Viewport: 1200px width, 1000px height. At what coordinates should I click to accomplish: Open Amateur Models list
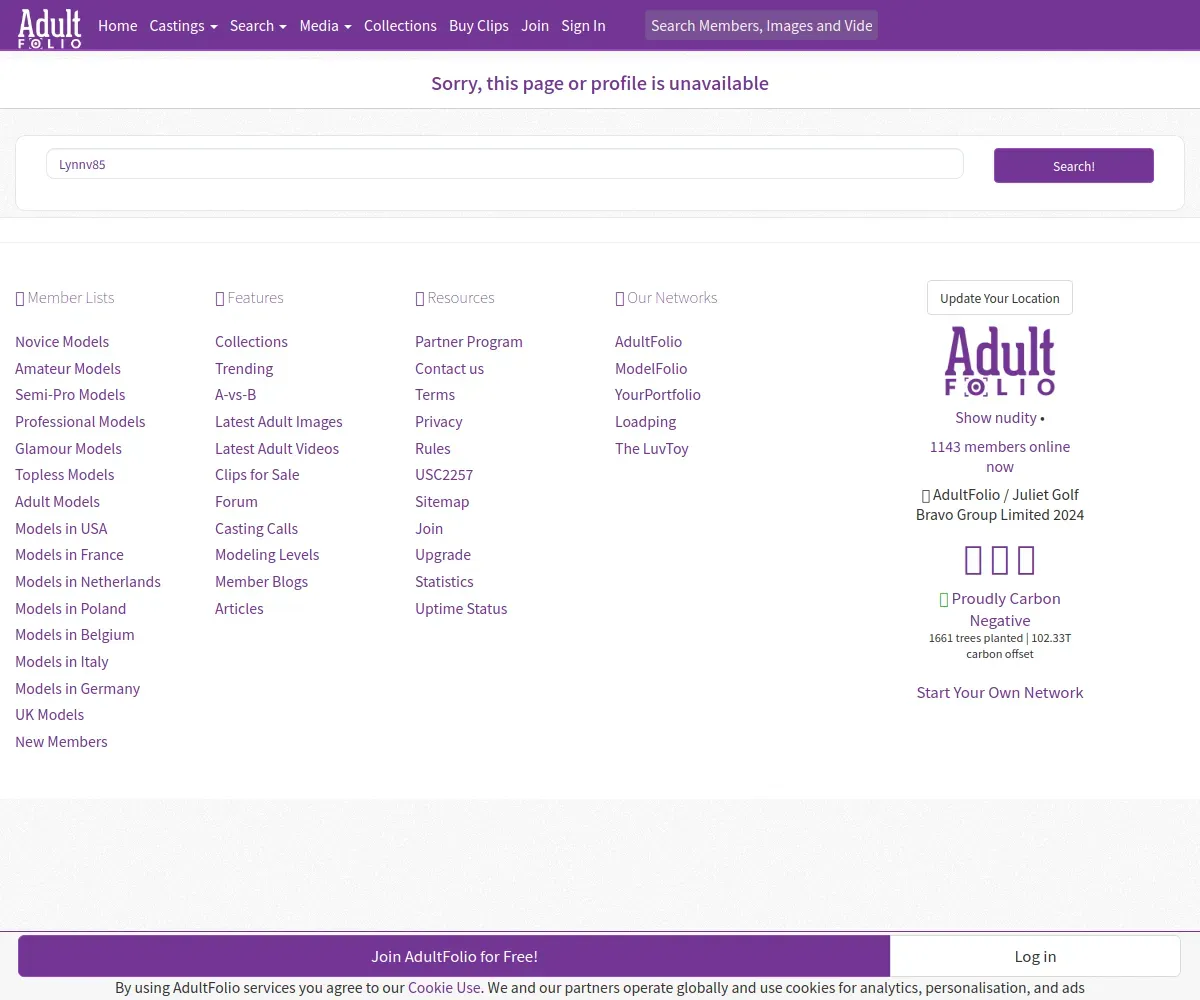point(68,368)
